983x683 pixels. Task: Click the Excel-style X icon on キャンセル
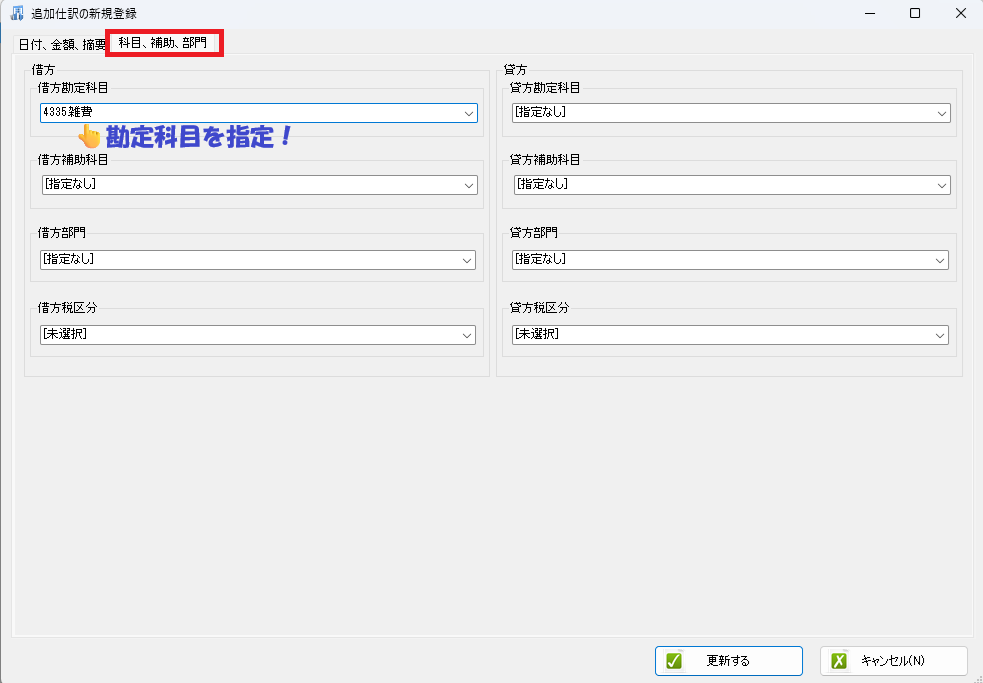[839, 661]
